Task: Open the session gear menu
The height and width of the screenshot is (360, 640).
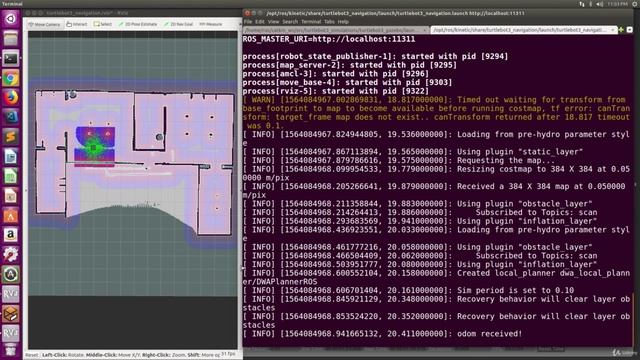Action: coord(635,4)
